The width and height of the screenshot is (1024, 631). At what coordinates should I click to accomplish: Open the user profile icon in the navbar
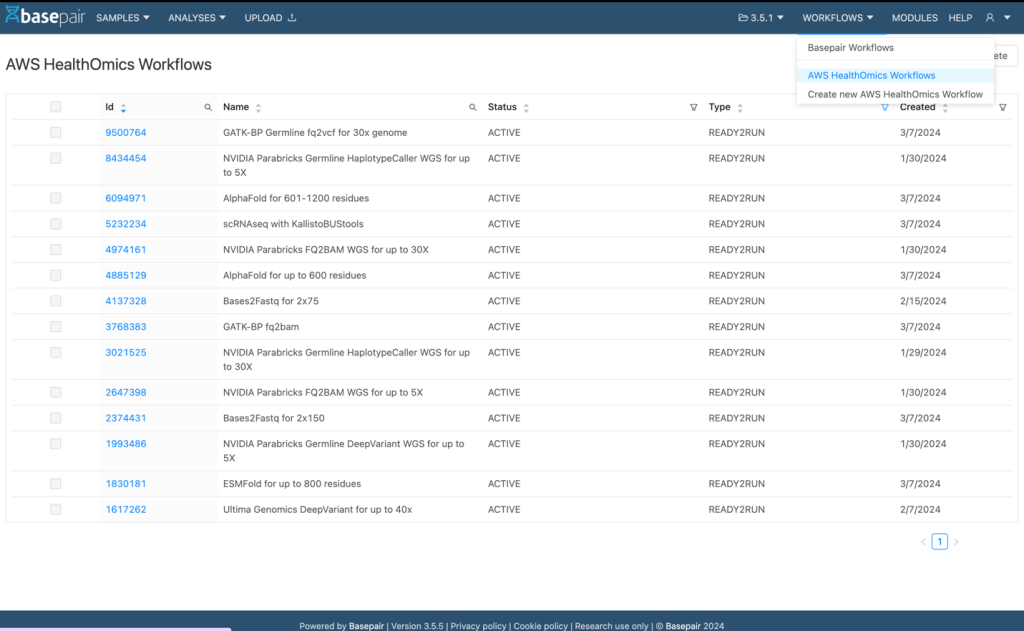click(988, 17)
